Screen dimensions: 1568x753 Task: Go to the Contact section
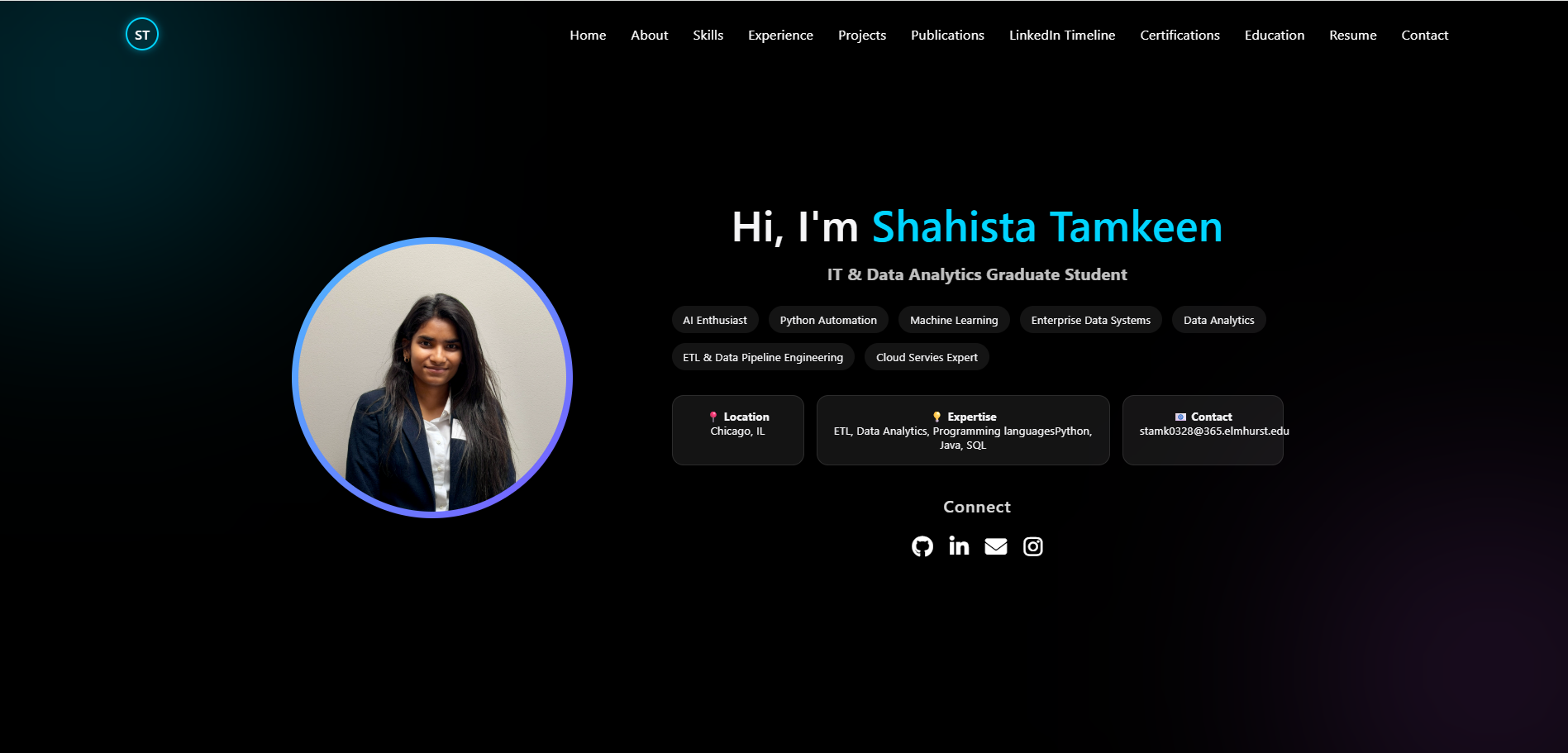click(1424, 35)
